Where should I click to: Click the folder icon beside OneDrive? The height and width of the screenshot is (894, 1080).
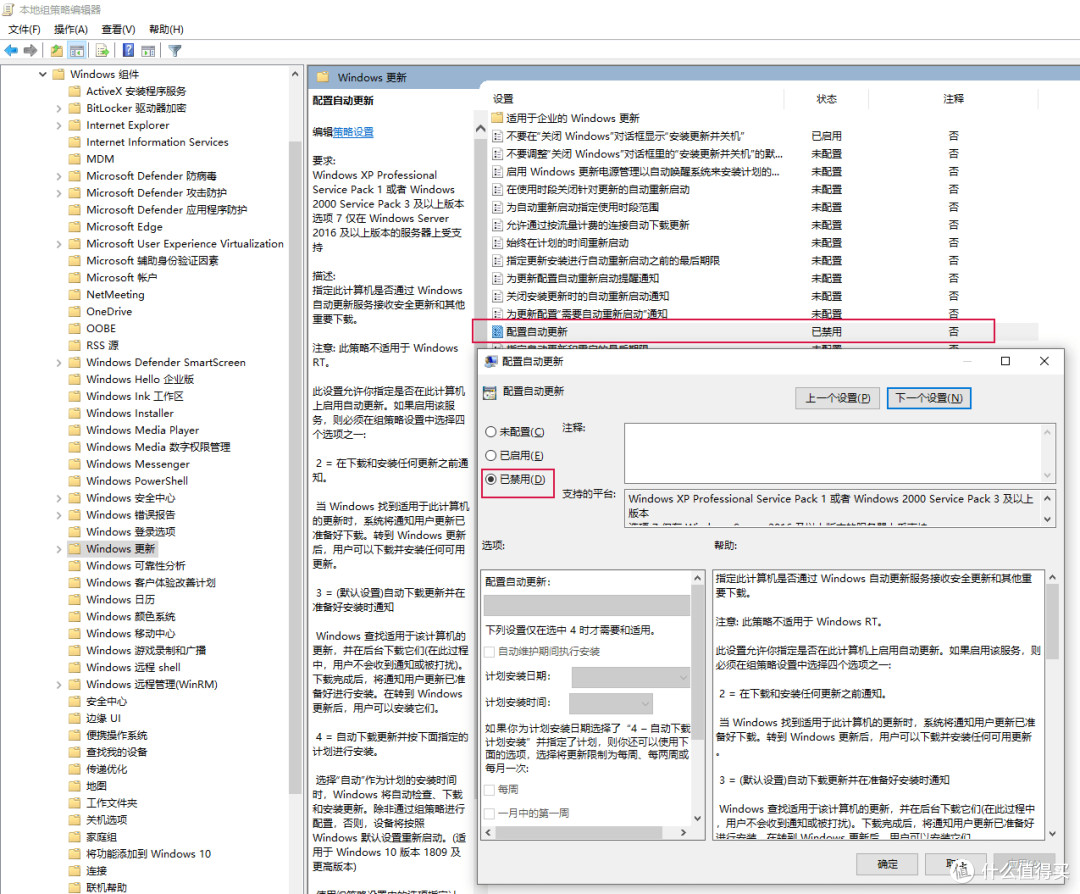[75, 311]
